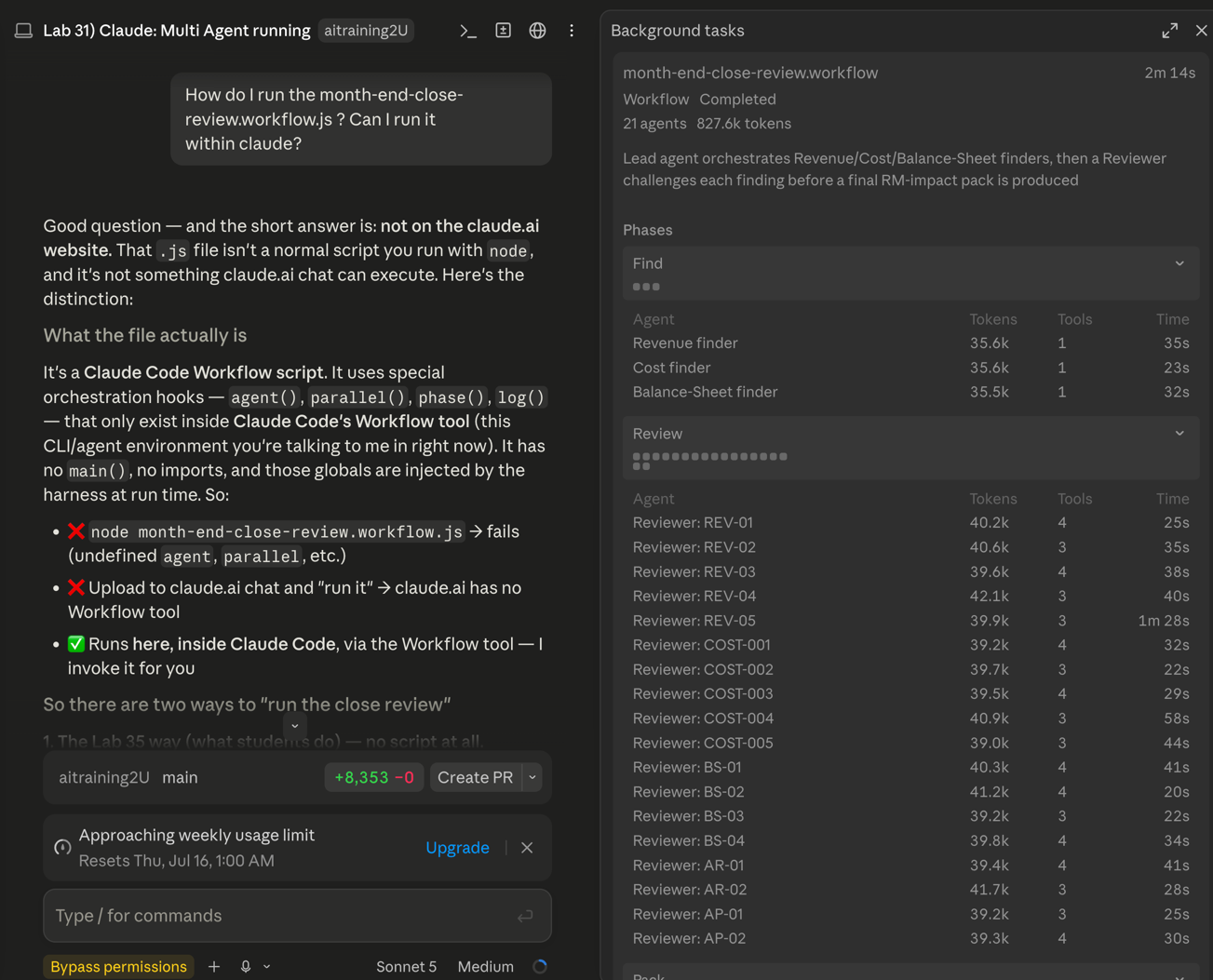
Task: Open Reviewer: AR-01 agent row
Action: pyautogui.click(x=910, y=866)
